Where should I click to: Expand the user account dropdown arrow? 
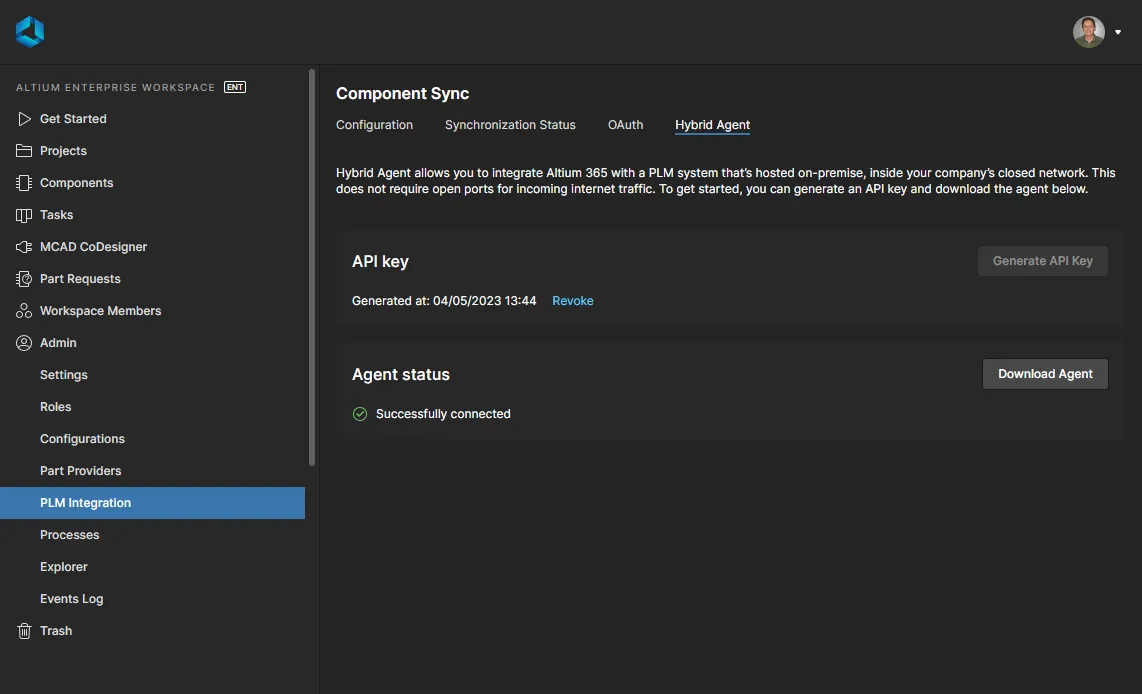(1118, 32)
